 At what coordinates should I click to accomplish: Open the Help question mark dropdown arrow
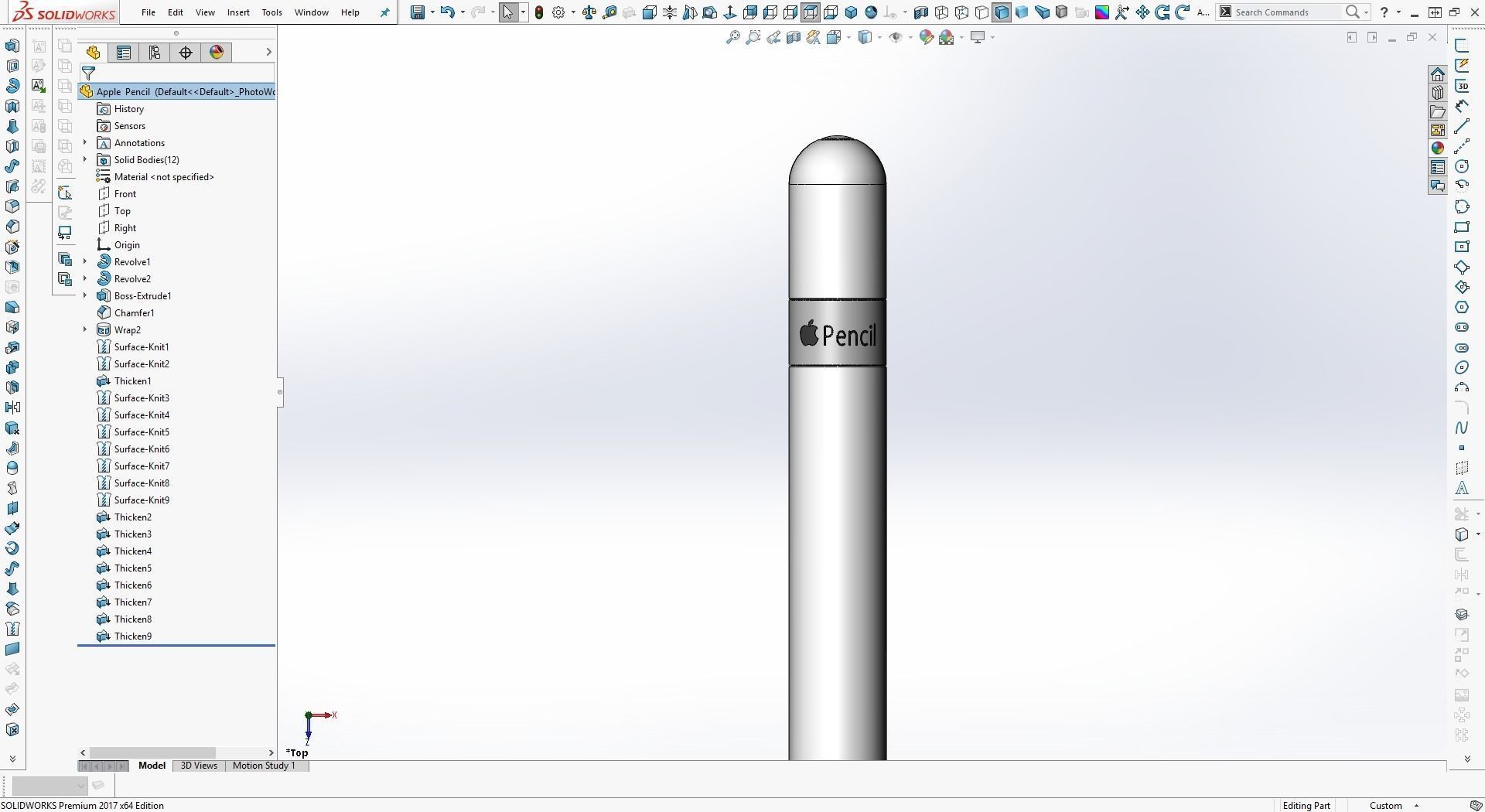click(1398, 12)
